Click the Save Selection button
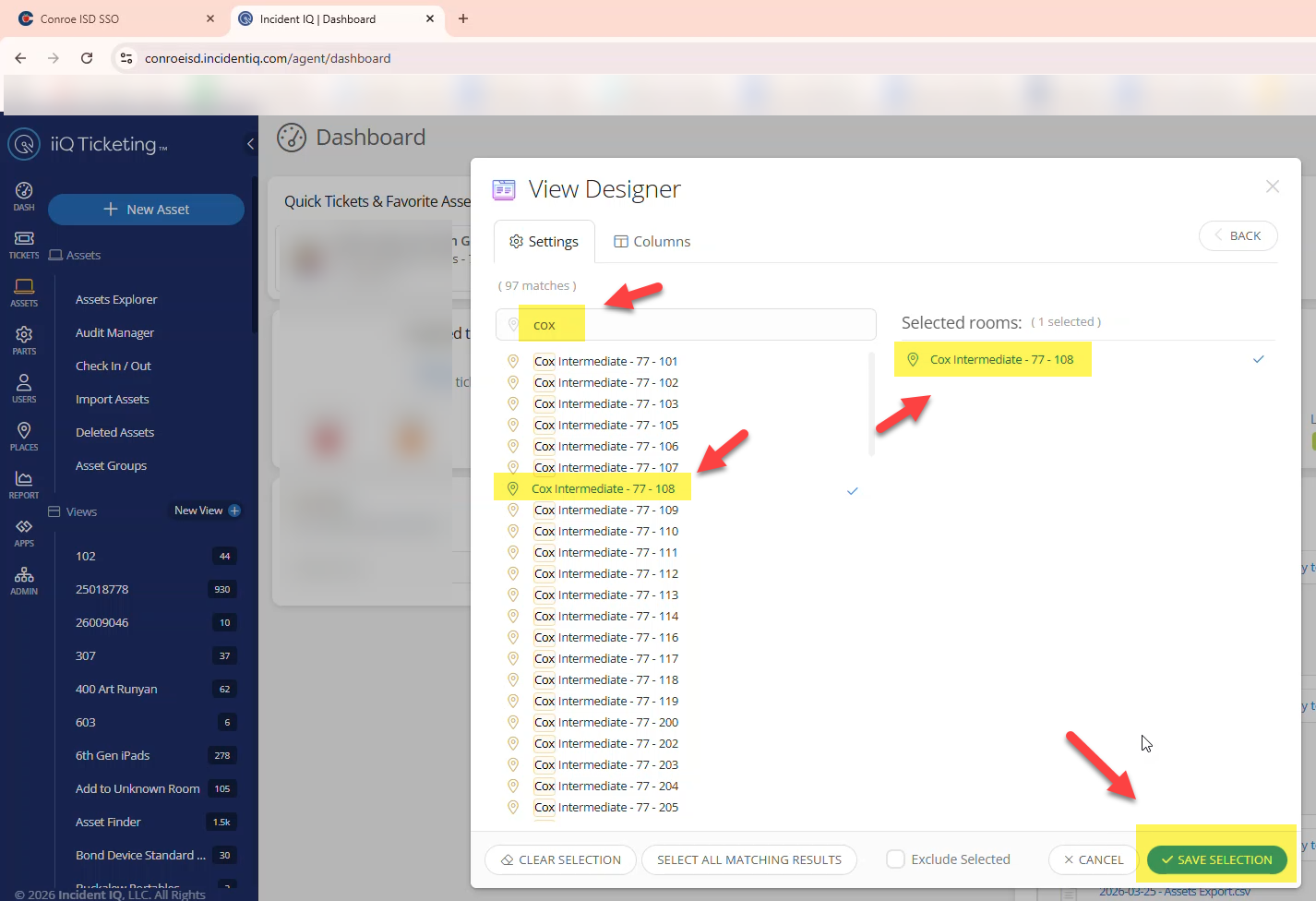This screenshot has width=1316, height=901. click(1217, 859)
